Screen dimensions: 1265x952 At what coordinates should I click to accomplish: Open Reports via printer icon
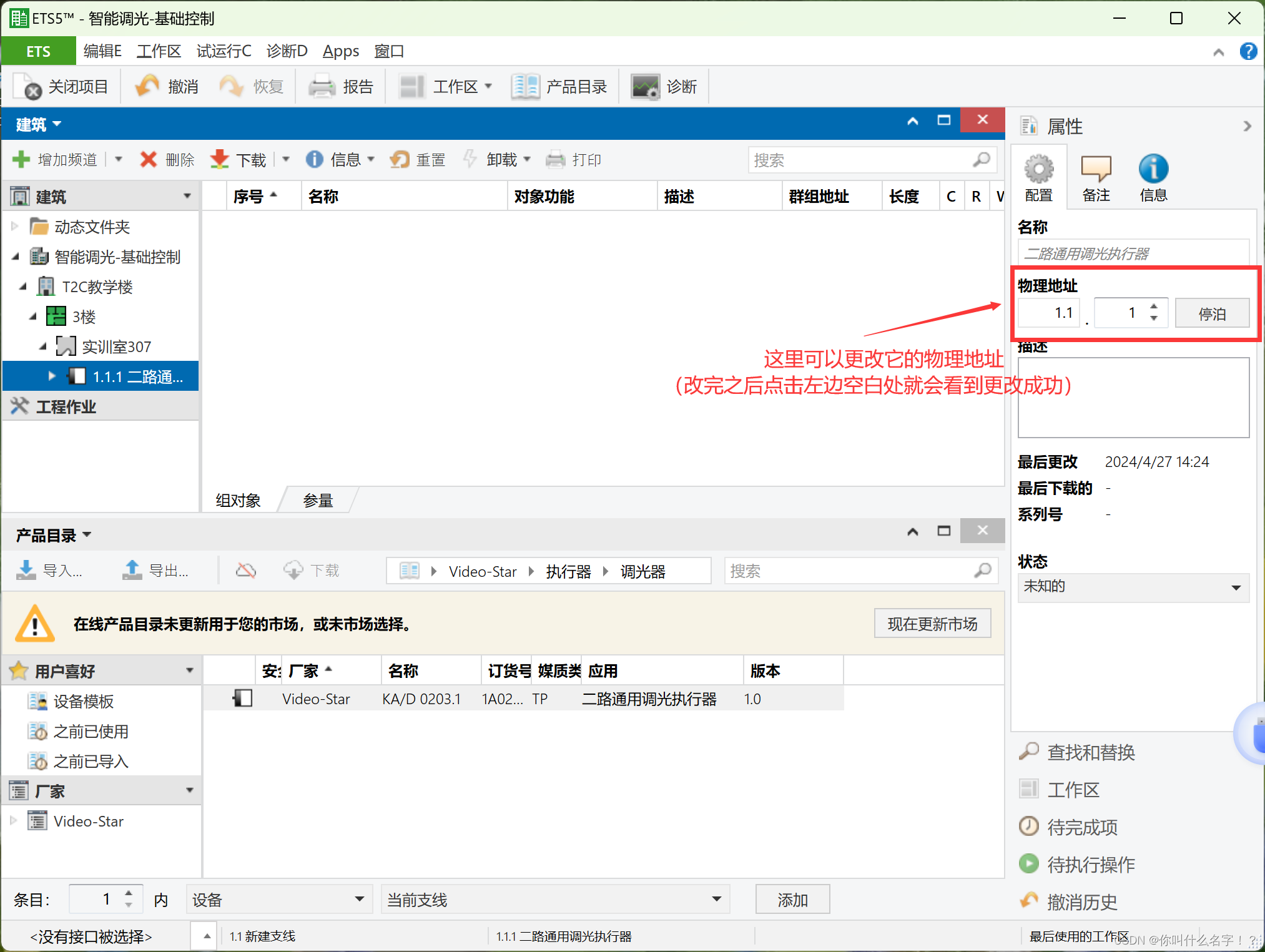coord(322,86)
